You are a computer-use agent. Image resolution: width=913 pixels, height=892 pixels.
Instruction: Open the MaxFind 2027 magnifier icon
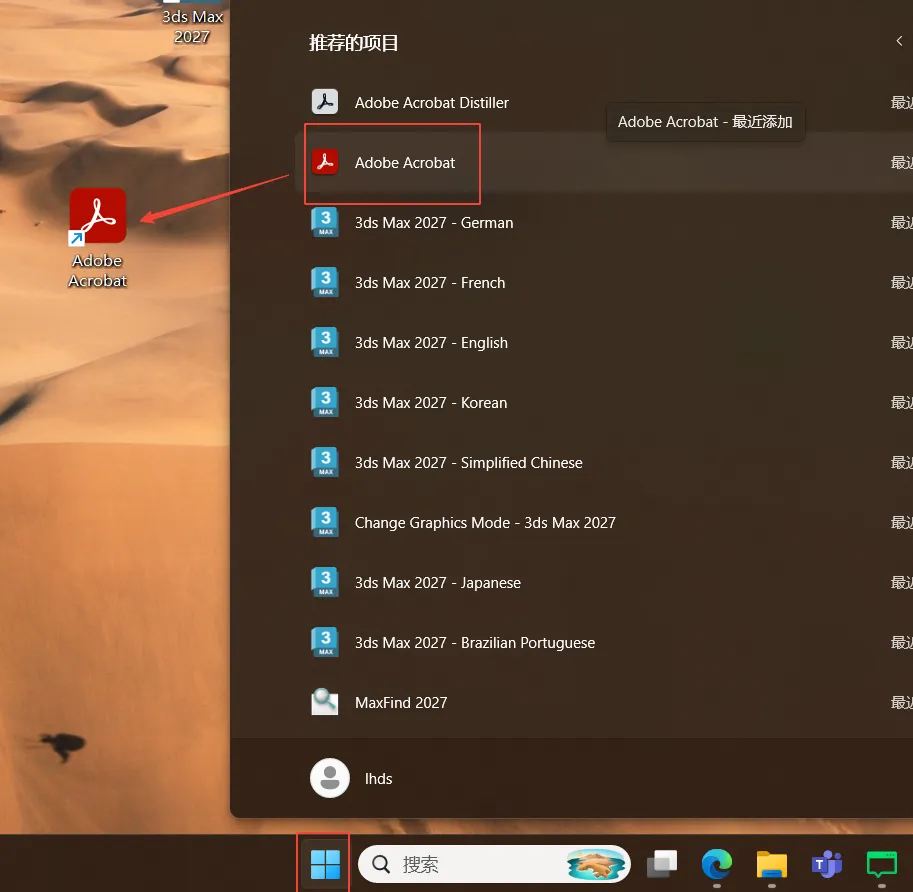(x=325, y=702)
